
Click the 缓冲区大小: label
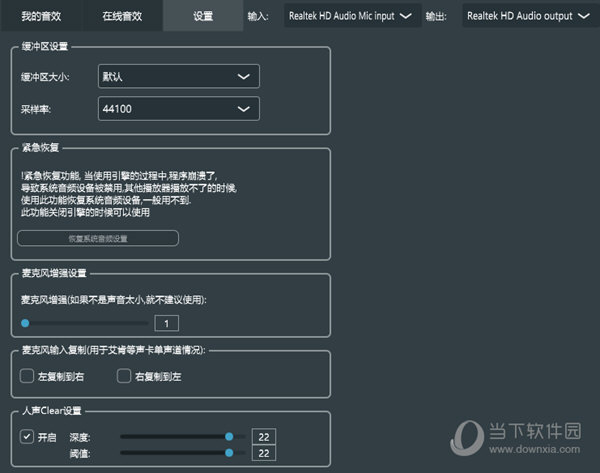(45, 77)
